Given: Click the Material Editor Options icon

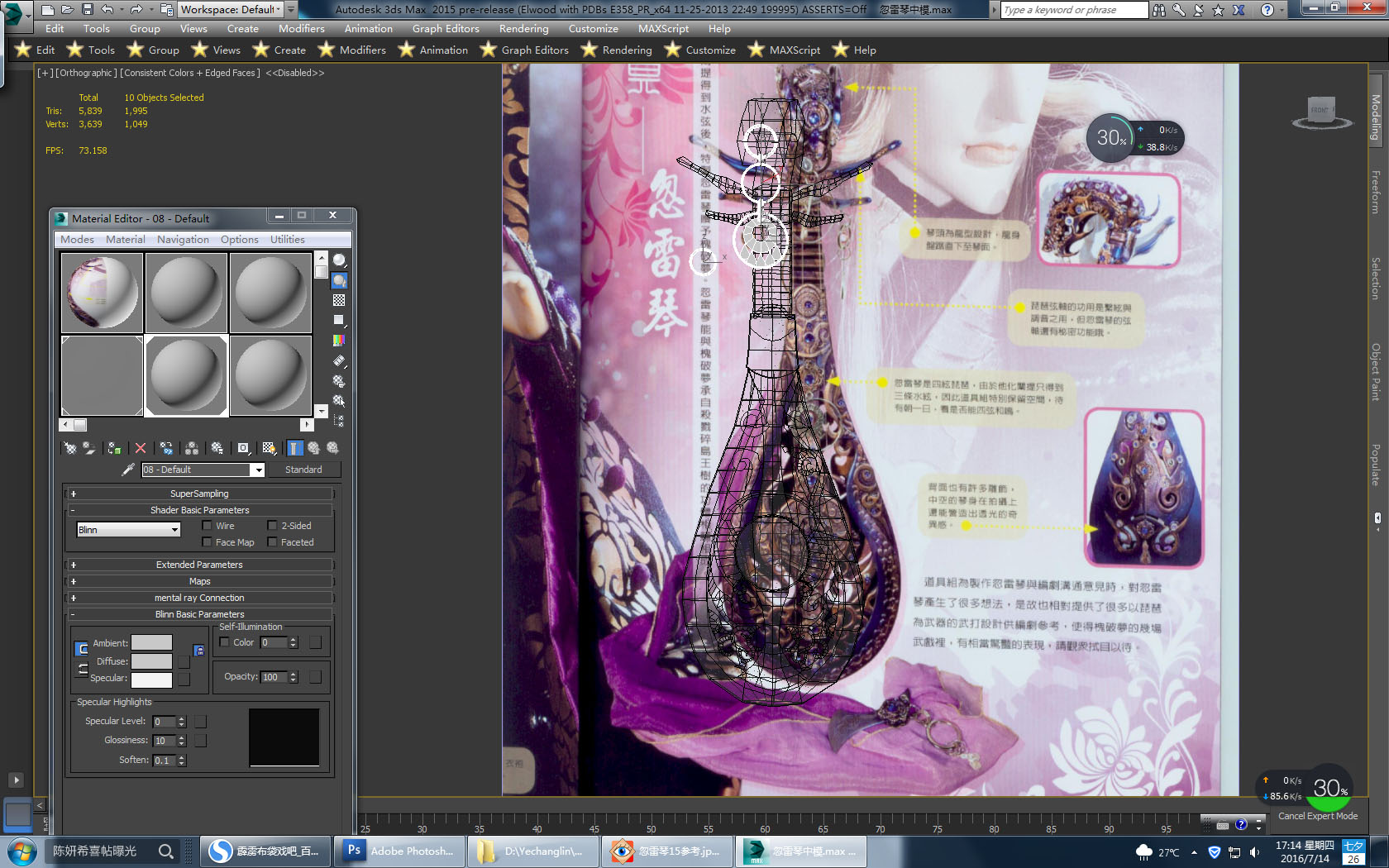Looking at the screenshot, I should (x=339, y=381).
